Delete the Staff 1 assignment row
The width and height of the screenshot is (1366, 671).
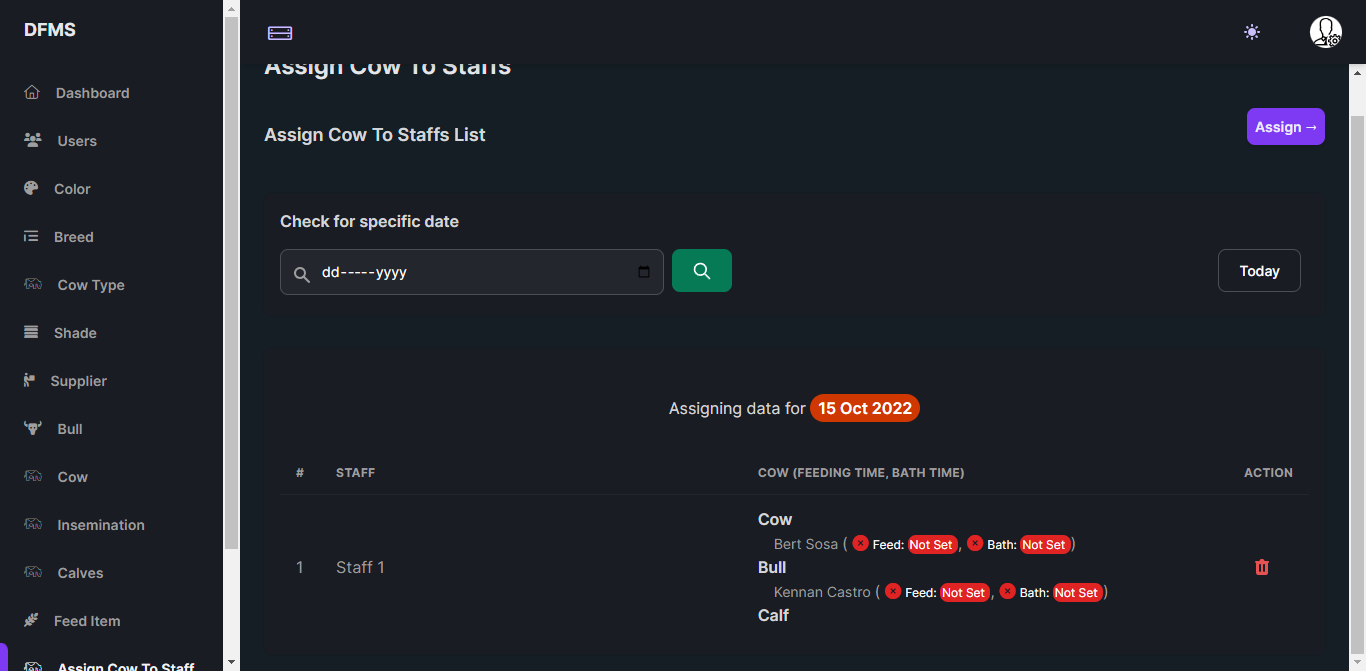point(1262,567)
